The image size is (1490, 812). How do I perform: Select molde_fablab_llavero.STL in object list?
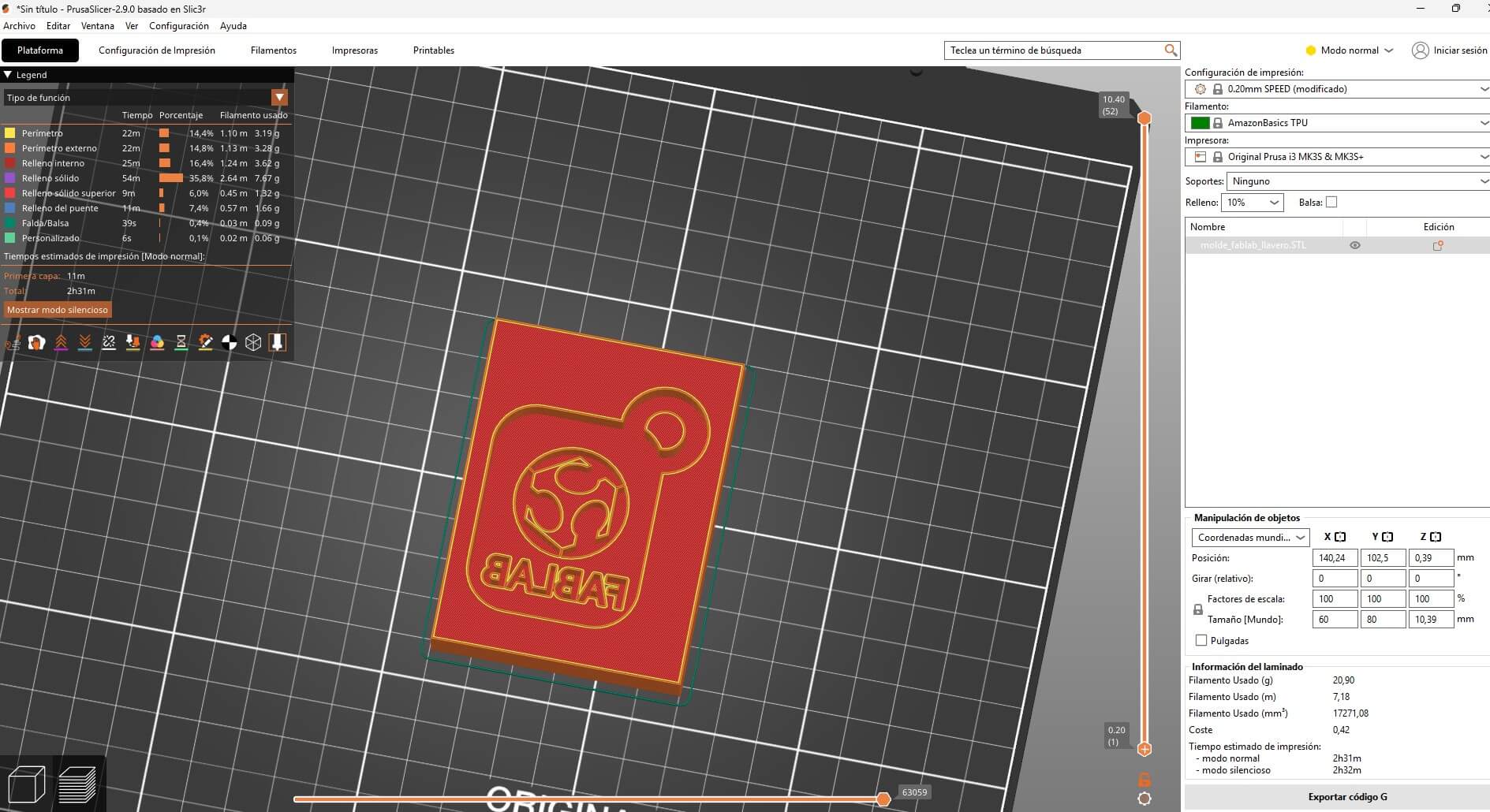coord(1253,245)
